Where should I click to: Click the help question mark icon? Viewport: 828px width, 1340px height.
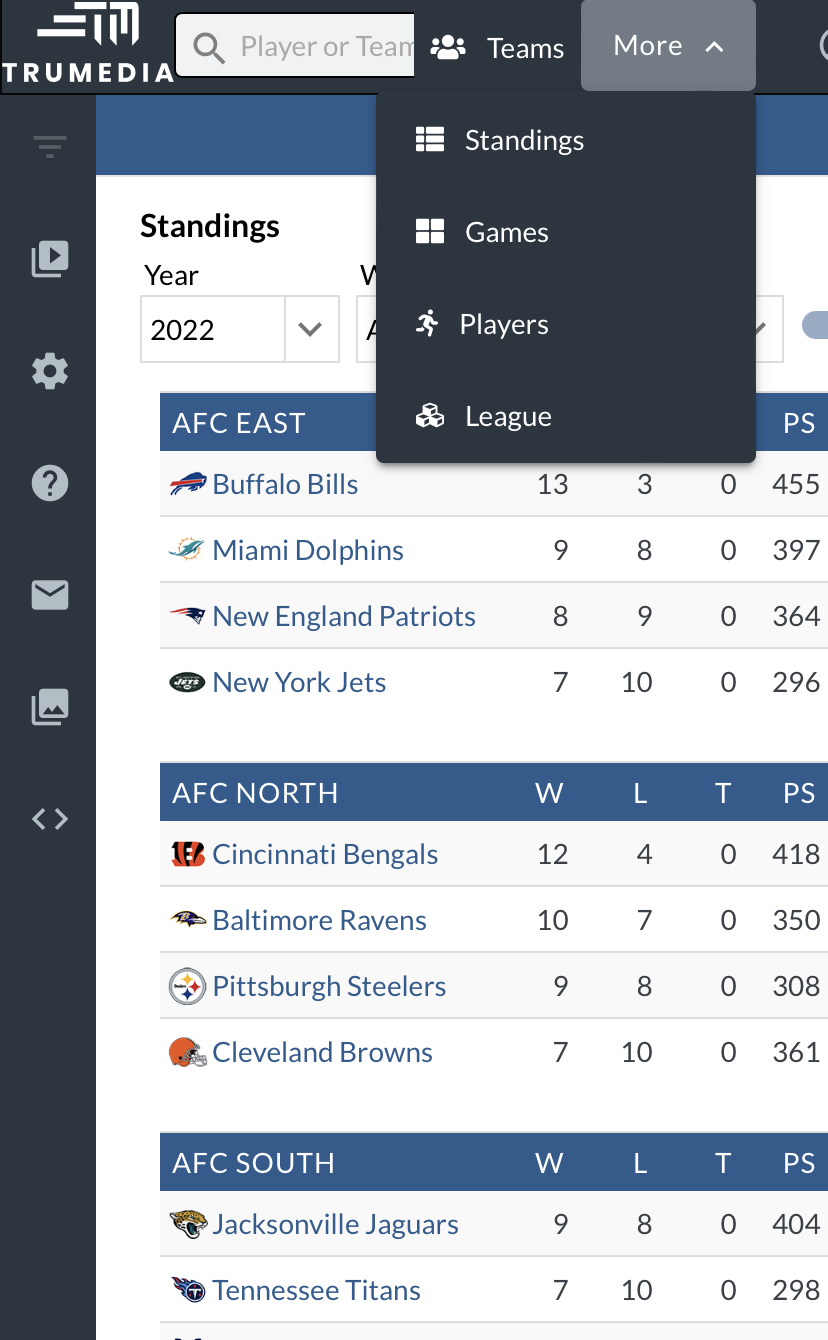click(x=50, y=484)
